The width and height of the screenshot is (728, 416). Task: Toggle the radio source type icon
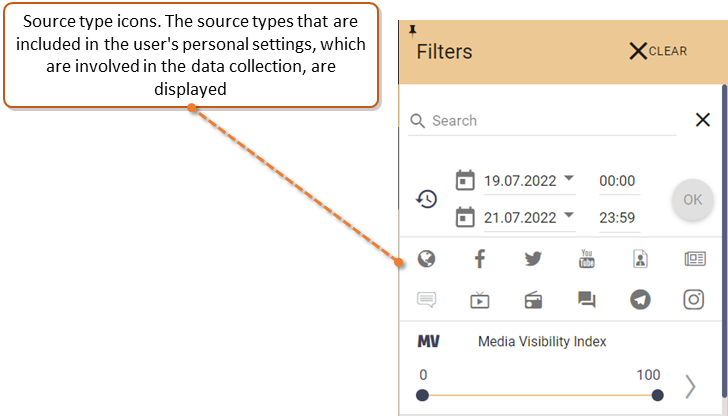point(533,300)
